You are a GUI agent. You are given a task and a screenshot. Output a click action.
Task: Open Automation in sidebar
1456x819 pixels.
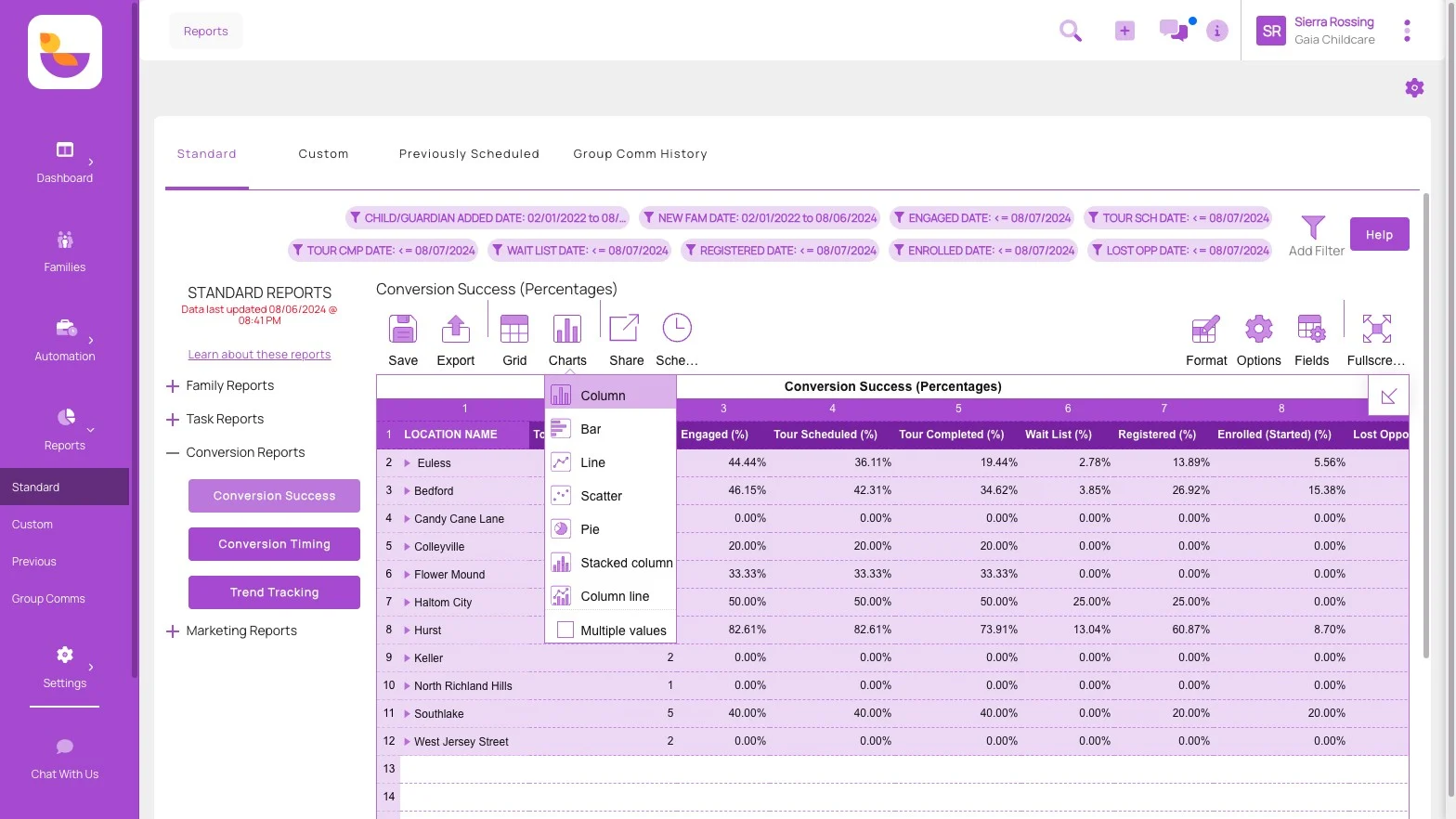[x=64, y=341]
